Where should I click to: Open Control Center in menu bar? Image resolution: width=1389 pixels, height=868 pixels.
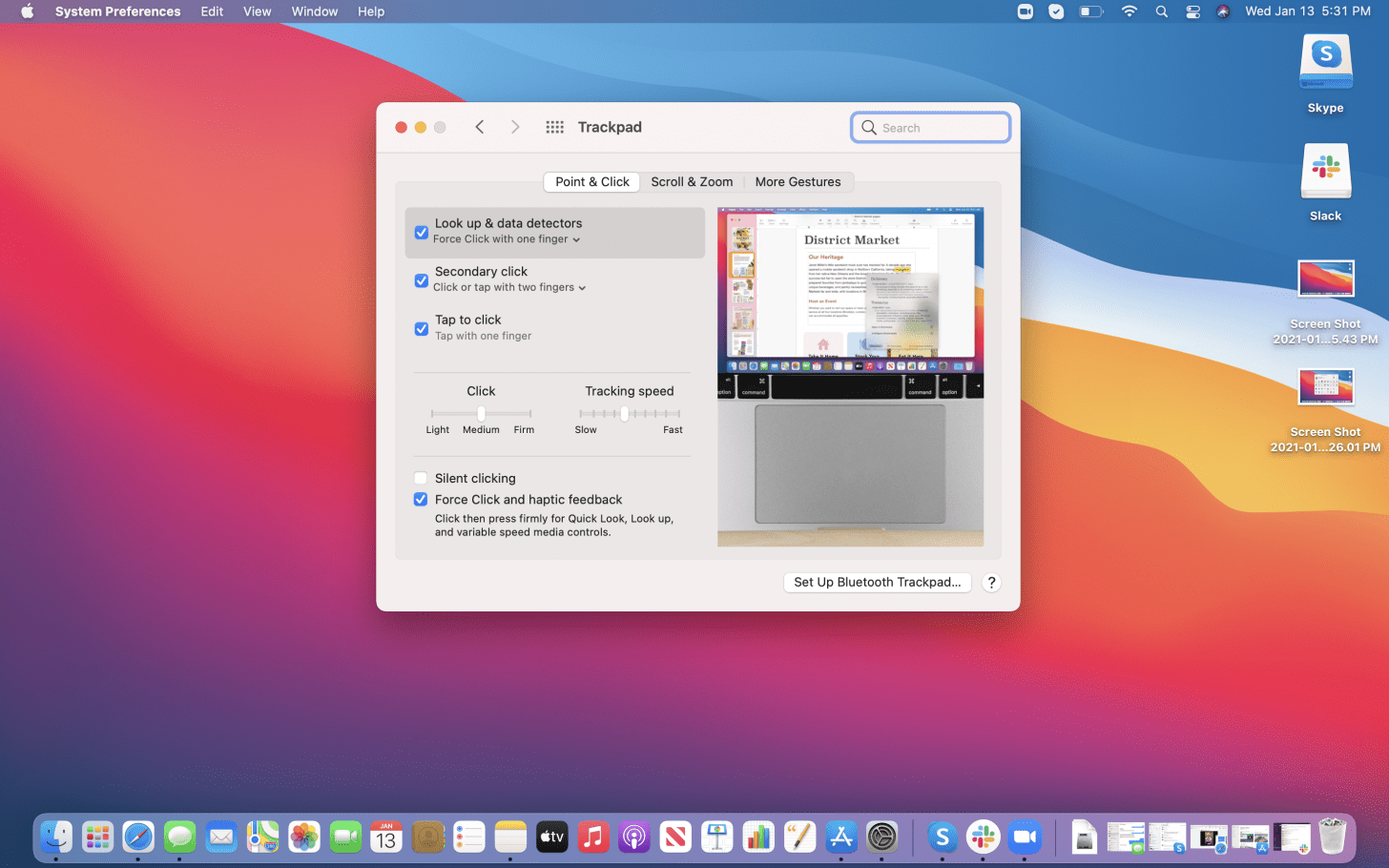[1192, 11]
